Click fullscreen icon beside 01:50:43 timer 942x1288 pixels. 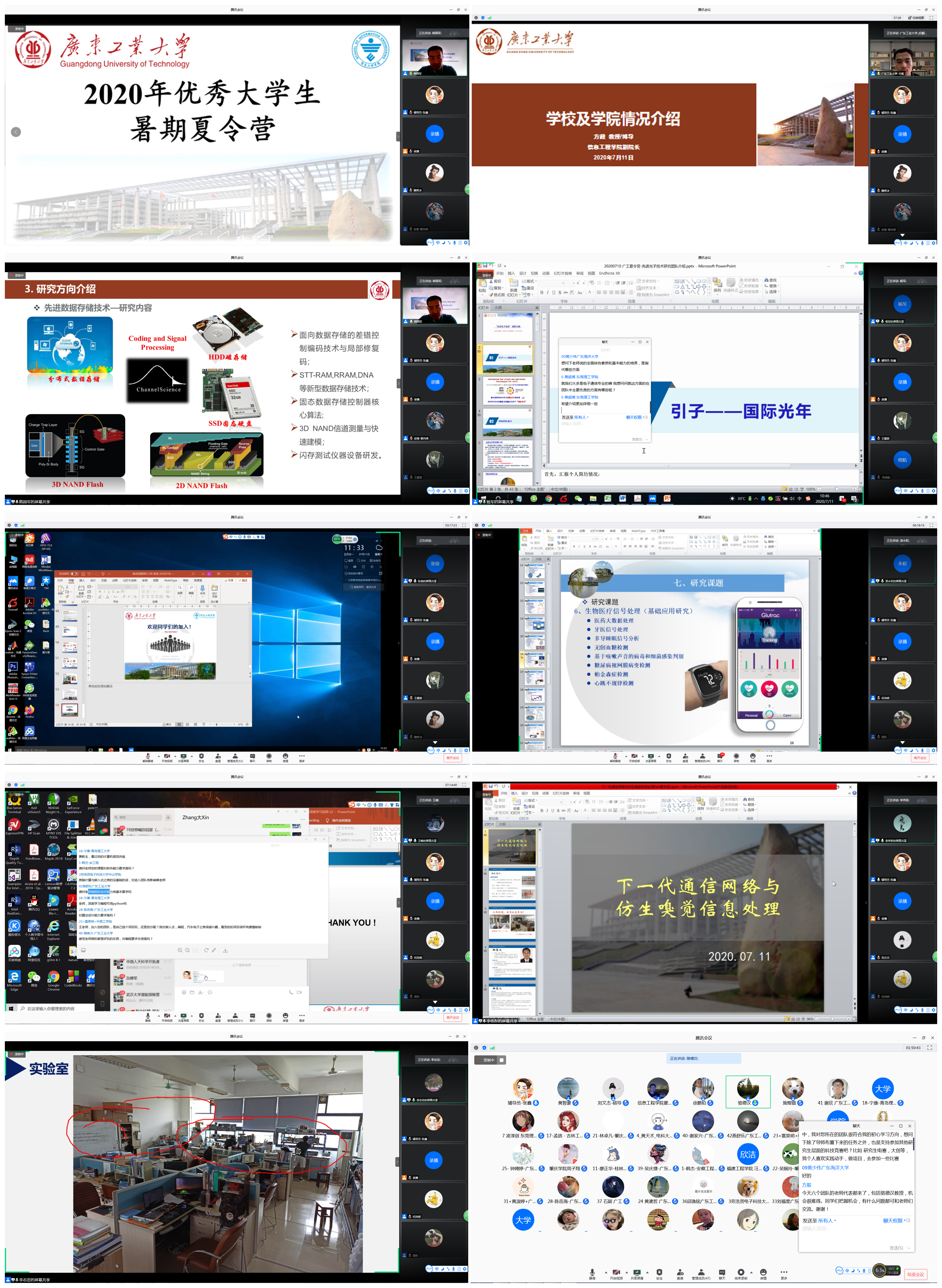coord(929,1048)
